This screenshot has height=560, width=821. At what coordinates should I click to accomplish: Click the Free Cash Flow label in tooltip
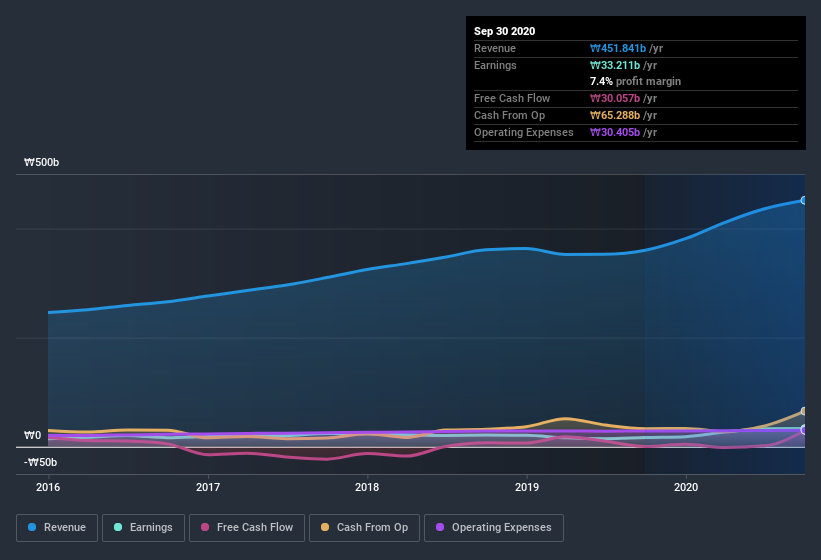[512, 98]
